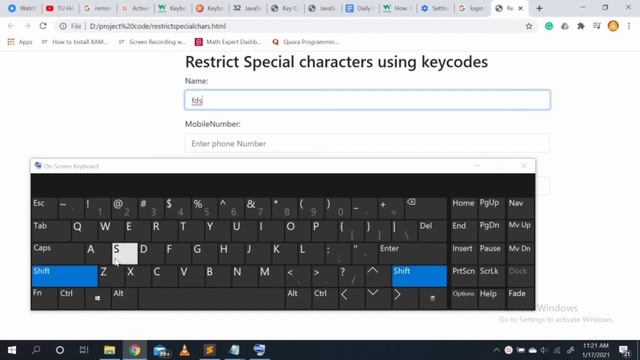
Task: Click the Backspace icon key
Action: coord(426,208)
